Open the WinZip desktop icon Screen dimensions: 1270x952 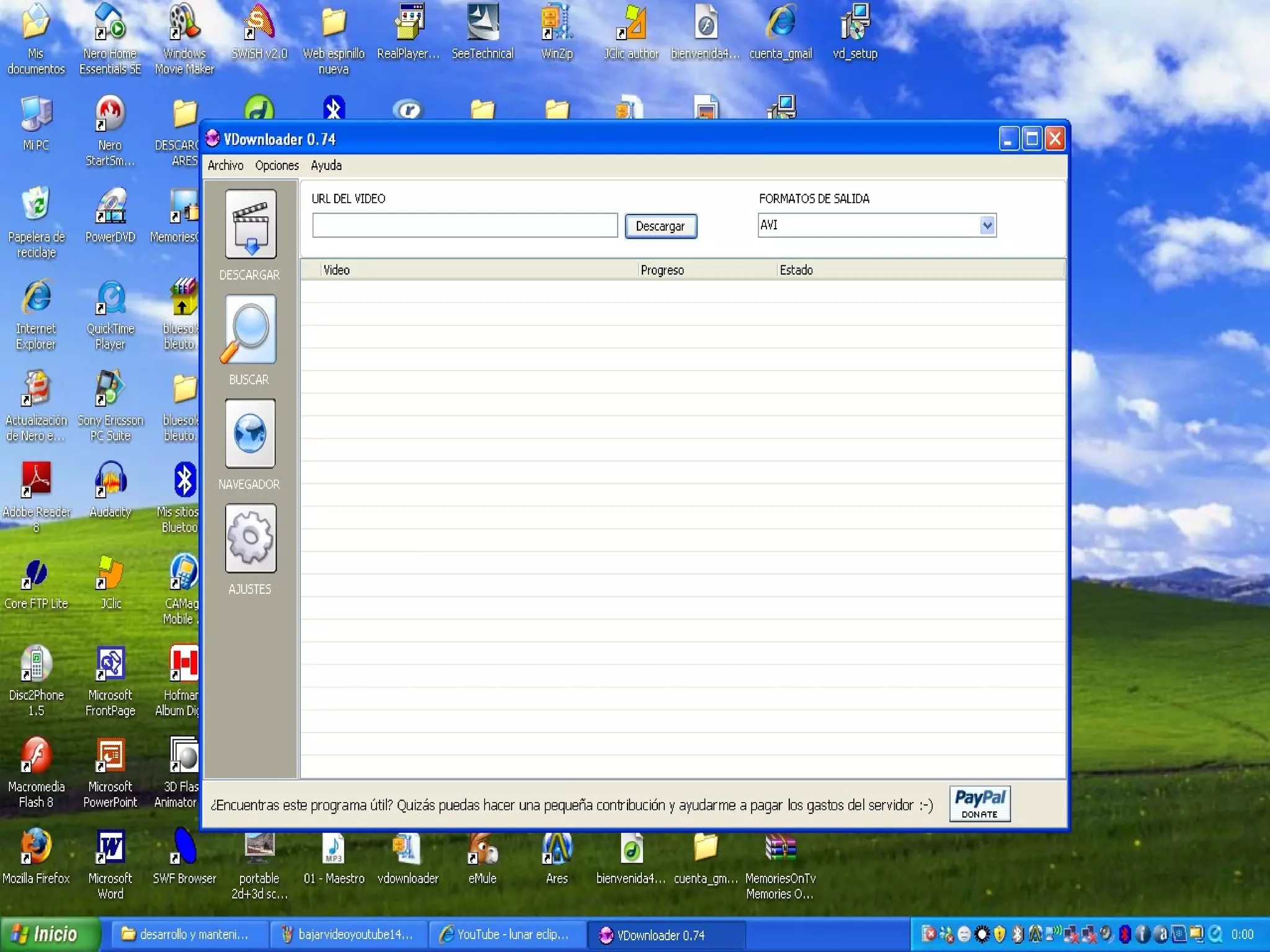coord(556,24)
